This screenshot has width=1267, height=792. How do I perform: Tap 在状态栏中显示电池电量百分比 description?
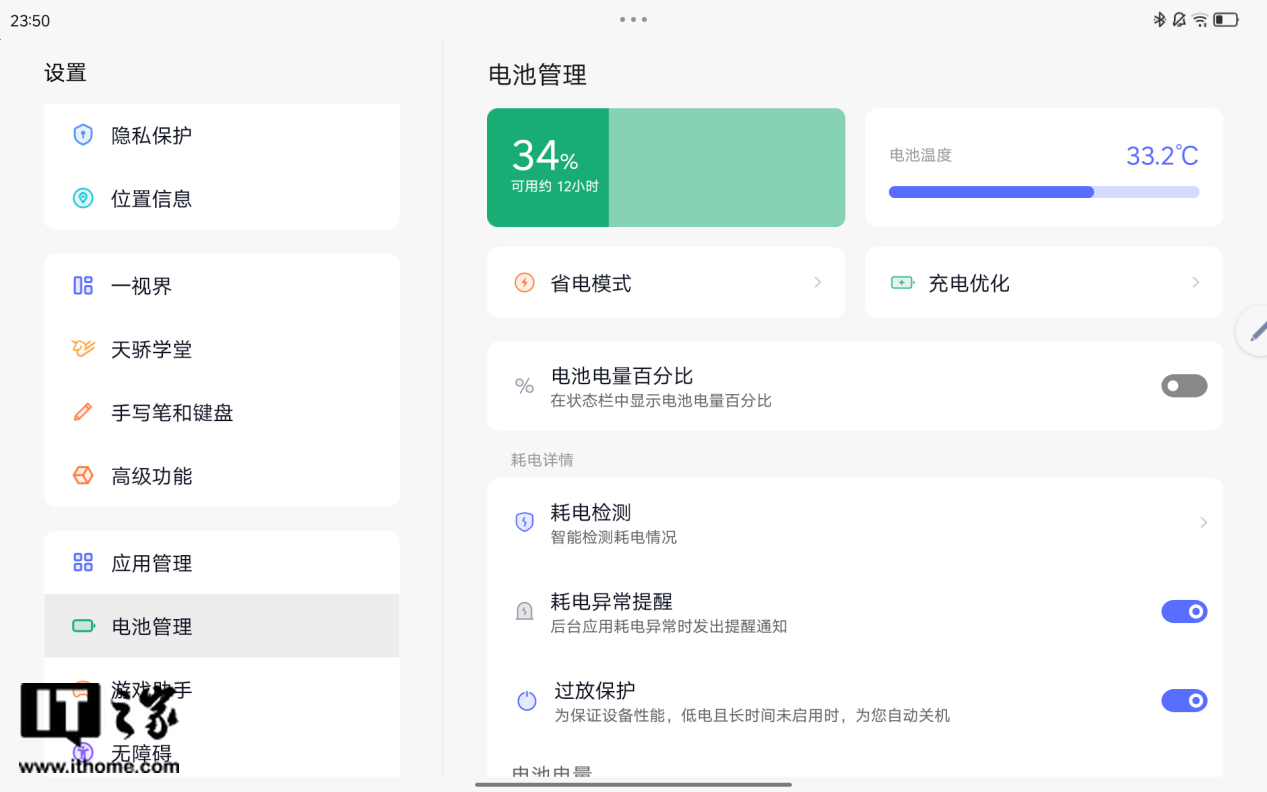661,401
